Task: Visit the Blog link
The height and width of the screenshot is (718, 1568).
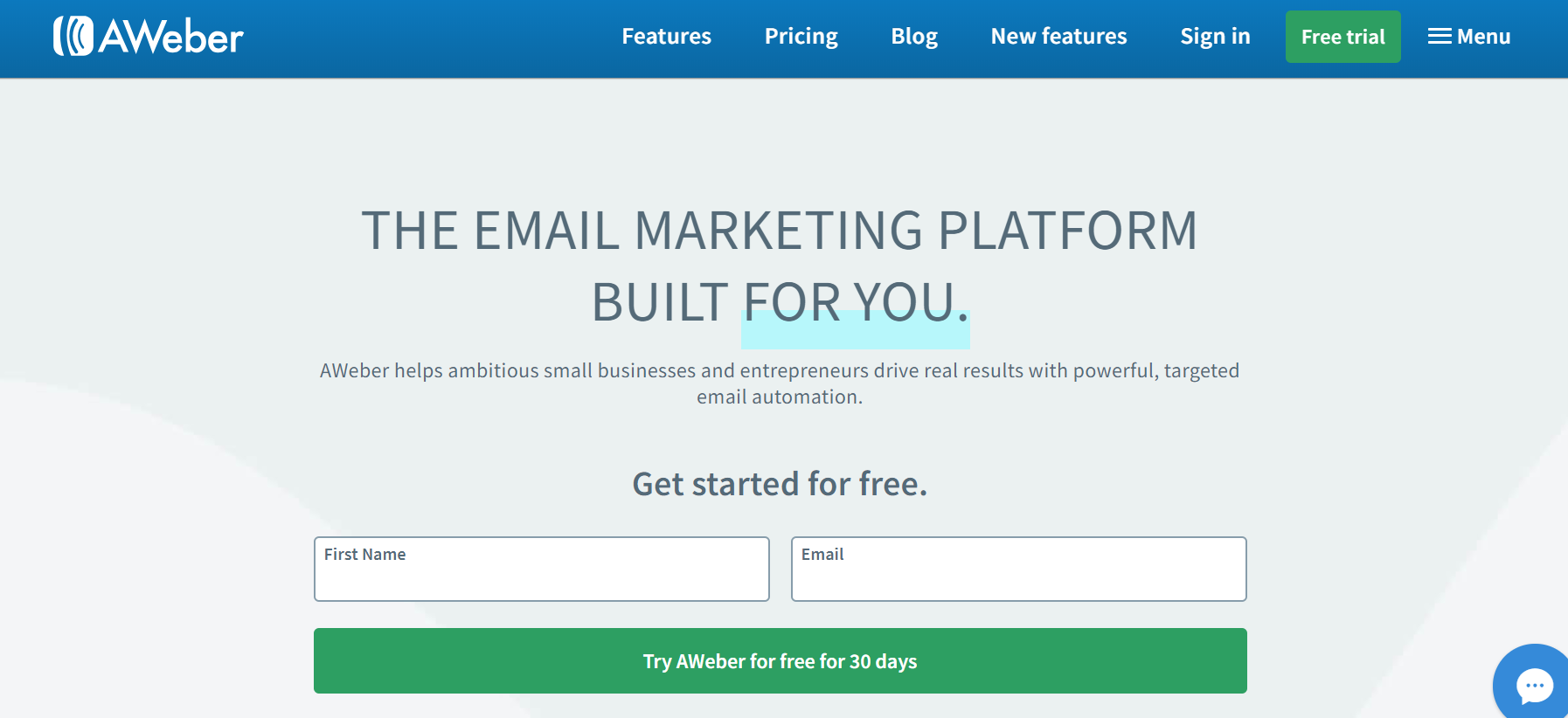Action: coord(914,37)
